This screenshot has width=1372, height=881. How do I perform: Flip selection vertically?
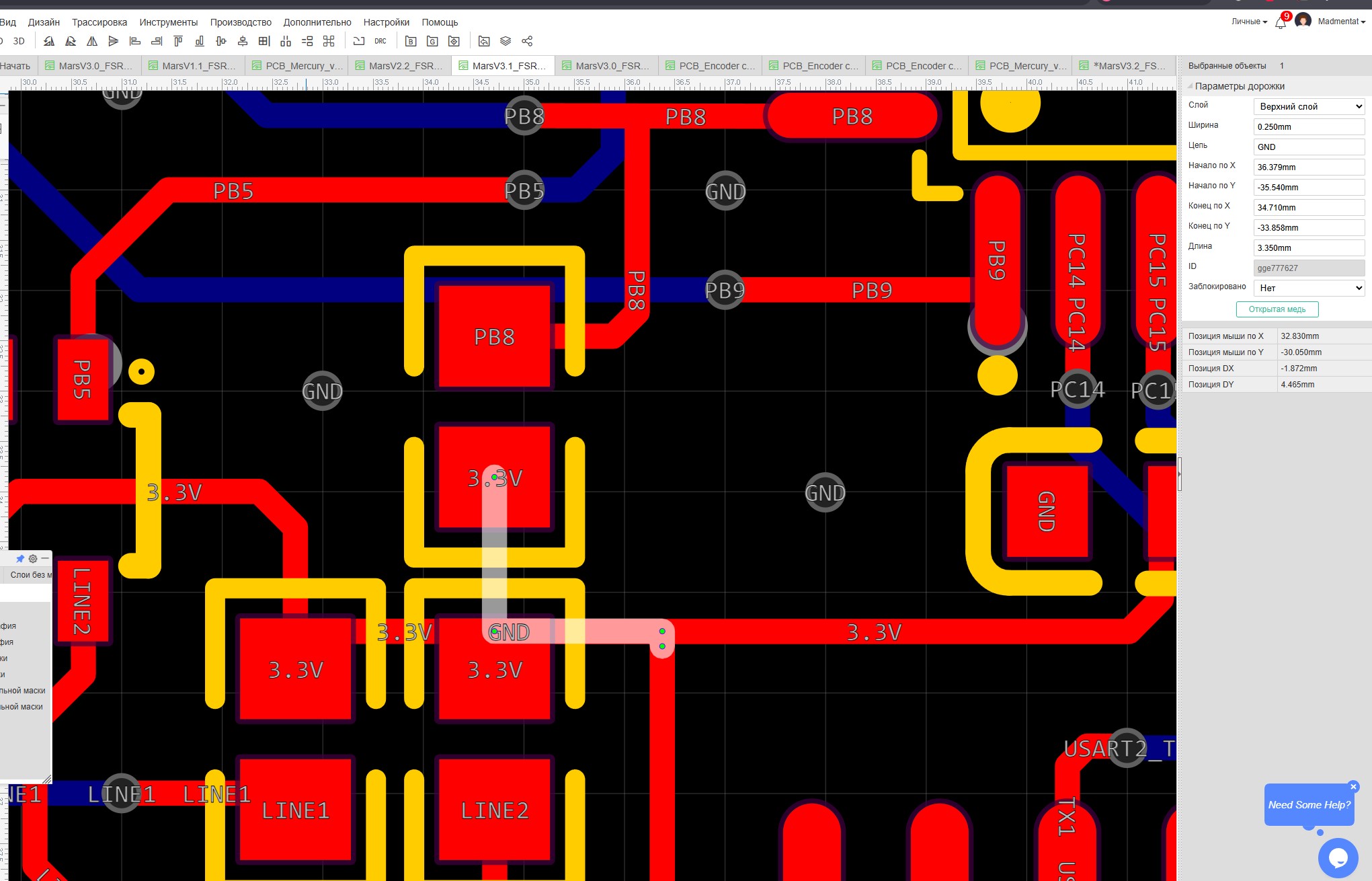click(114, 41)
